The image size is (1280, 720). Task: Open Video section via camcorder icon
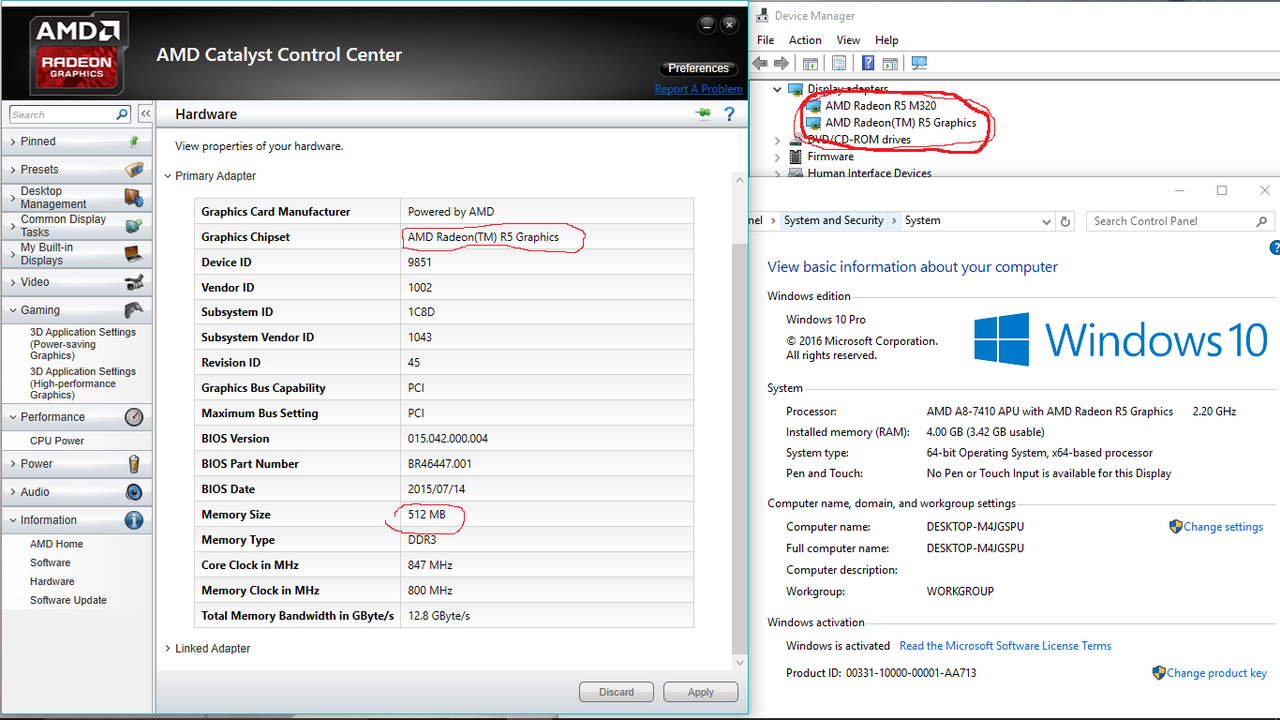point(134,282)
